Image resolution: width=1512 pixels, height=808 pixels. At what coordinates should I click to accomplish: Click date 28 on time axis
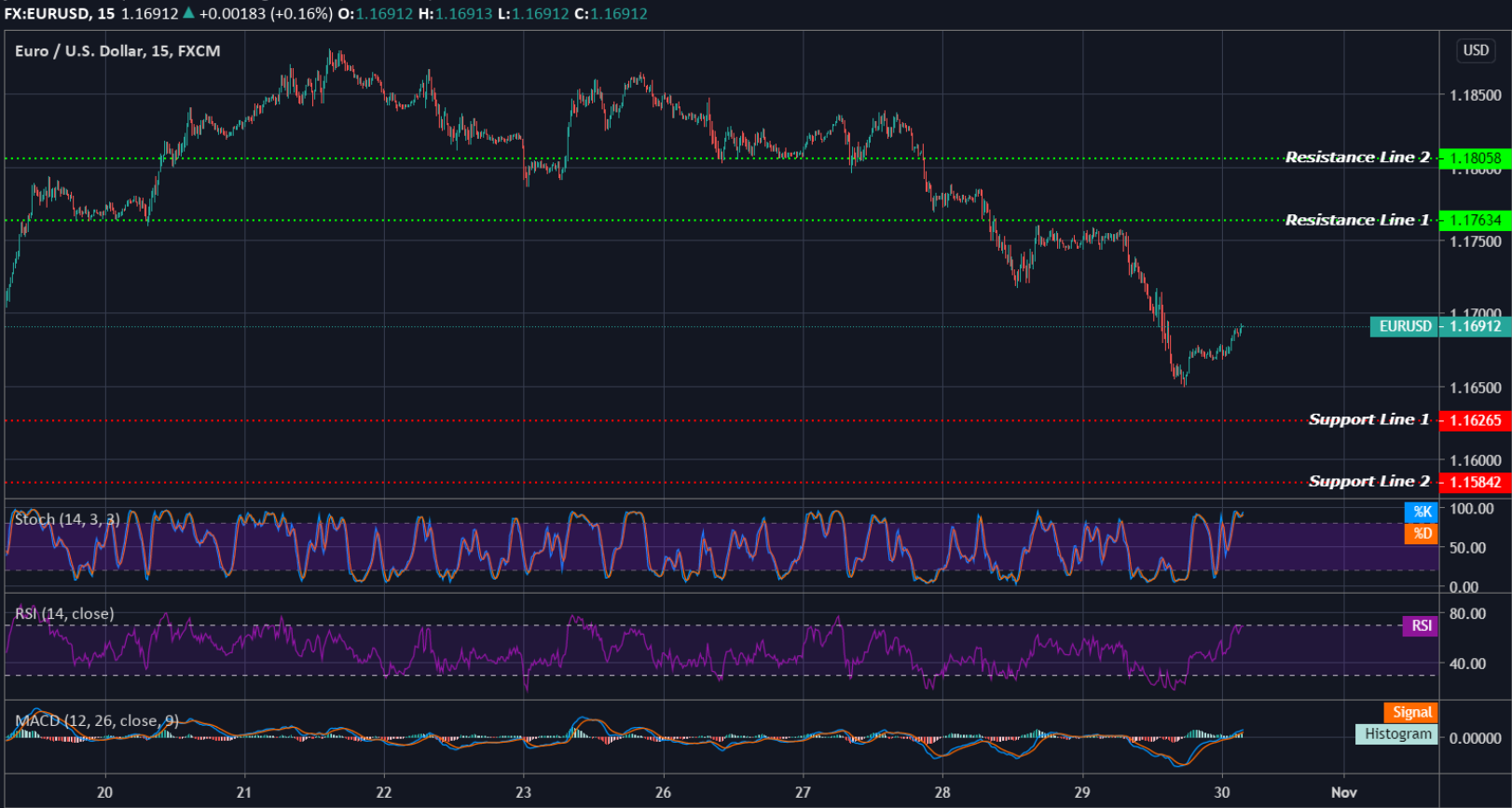942,792
